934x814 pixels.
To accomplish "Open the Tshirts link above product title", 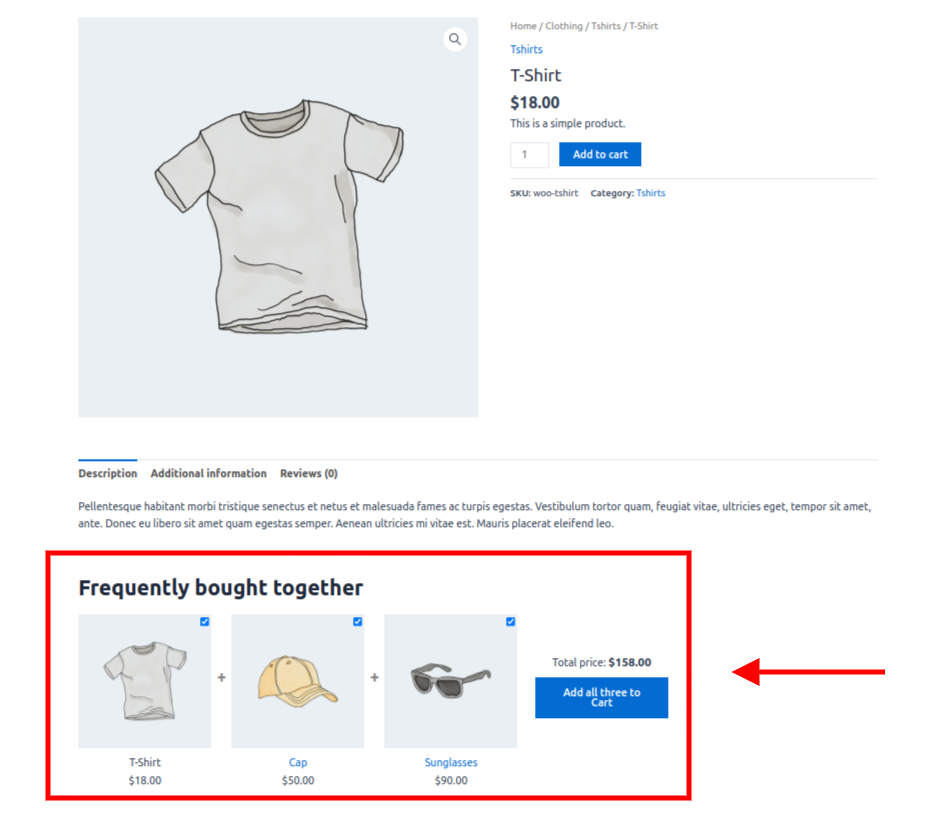I will coord(526,49).
